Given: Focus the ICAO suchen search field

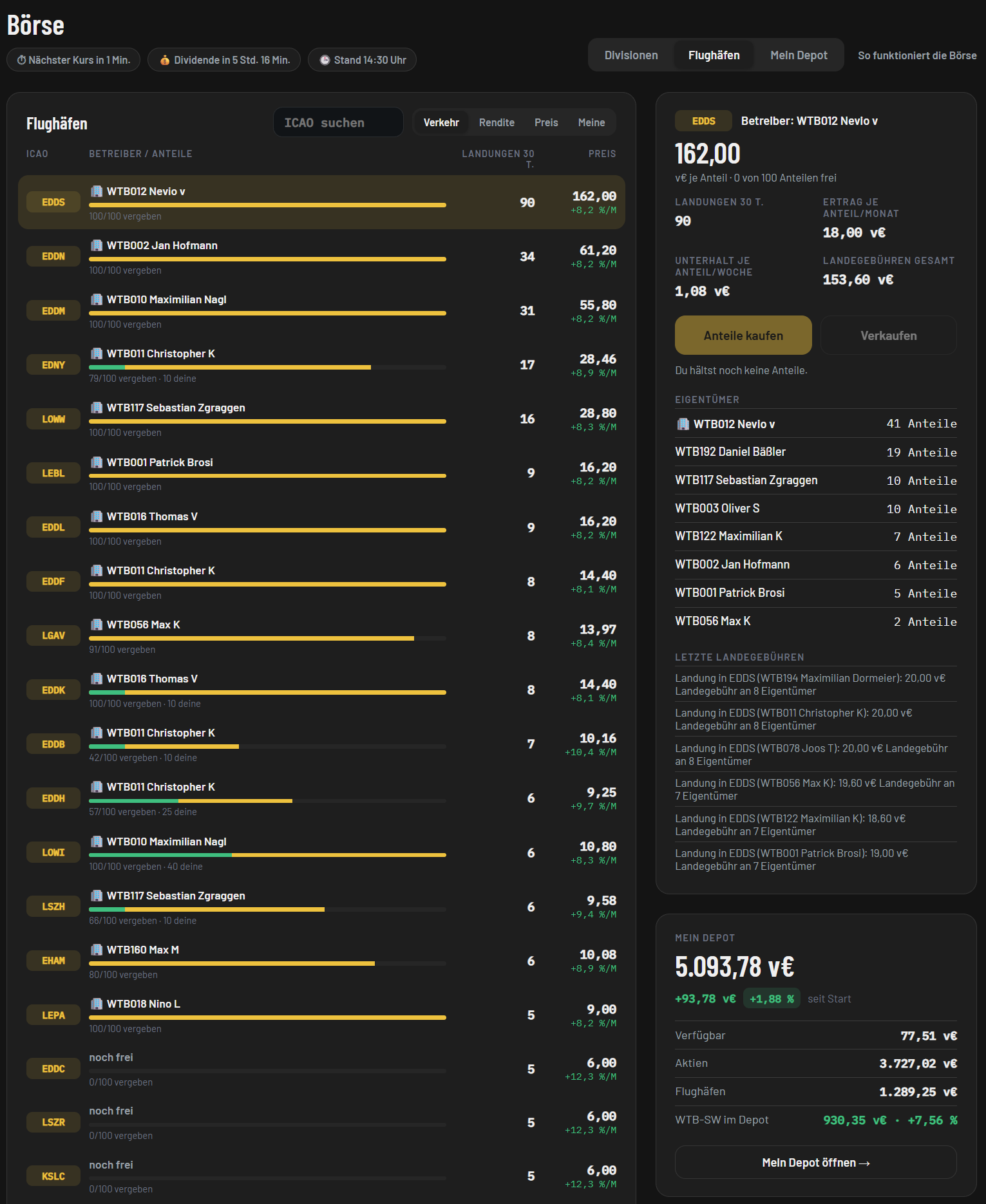Looking at the screenshot, I should point(339,122).
